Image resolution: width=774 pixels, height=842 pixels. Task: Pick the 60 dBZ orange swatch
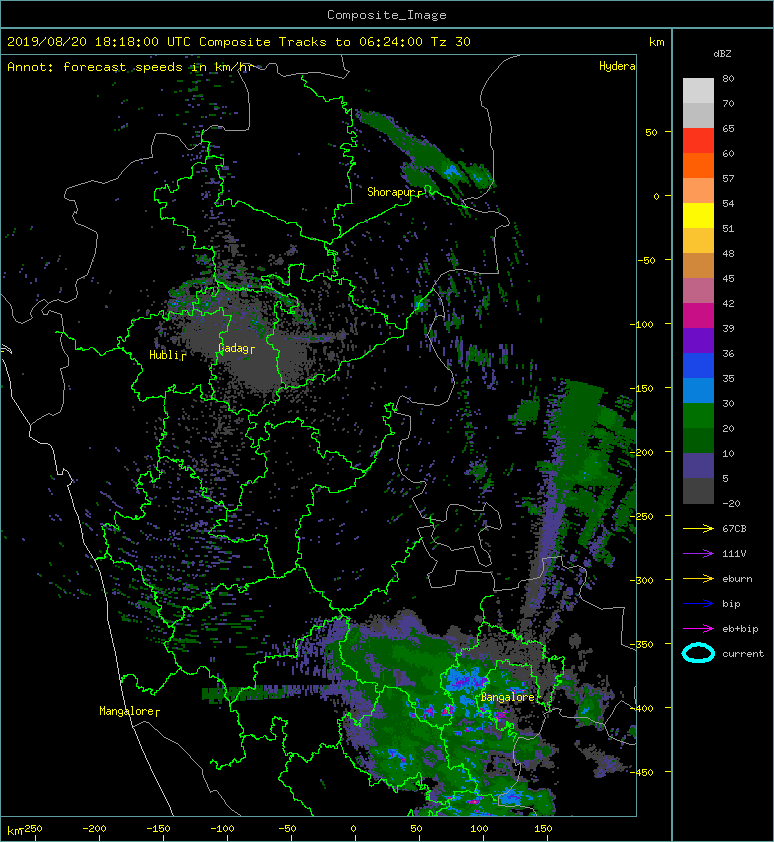pos(698,165)
